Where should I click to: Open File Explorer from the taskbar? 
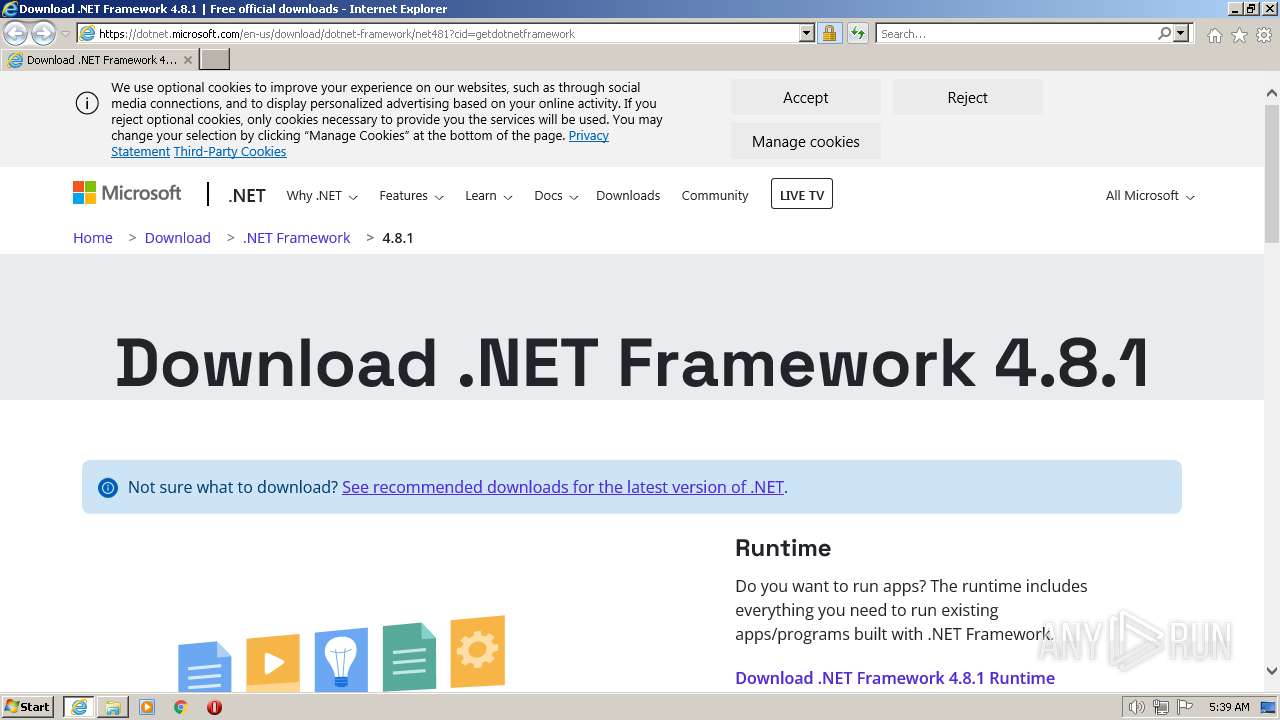(113, 707)
